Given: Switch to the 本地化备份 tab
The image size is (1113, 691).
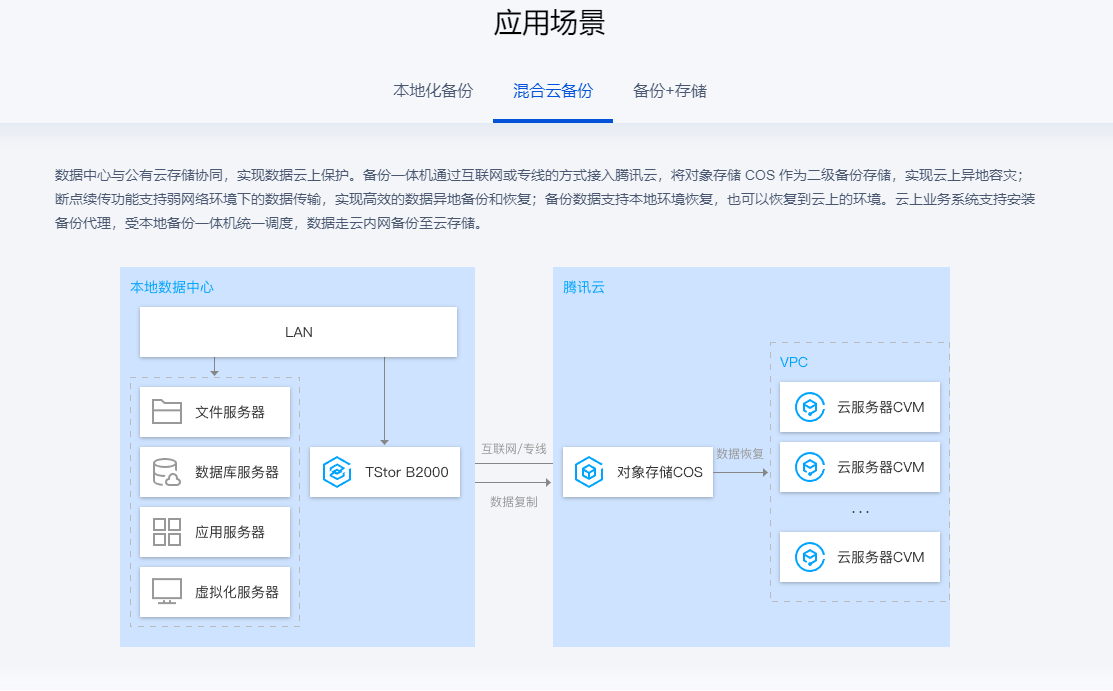Looking at the screenshot, I should (432, 91).
